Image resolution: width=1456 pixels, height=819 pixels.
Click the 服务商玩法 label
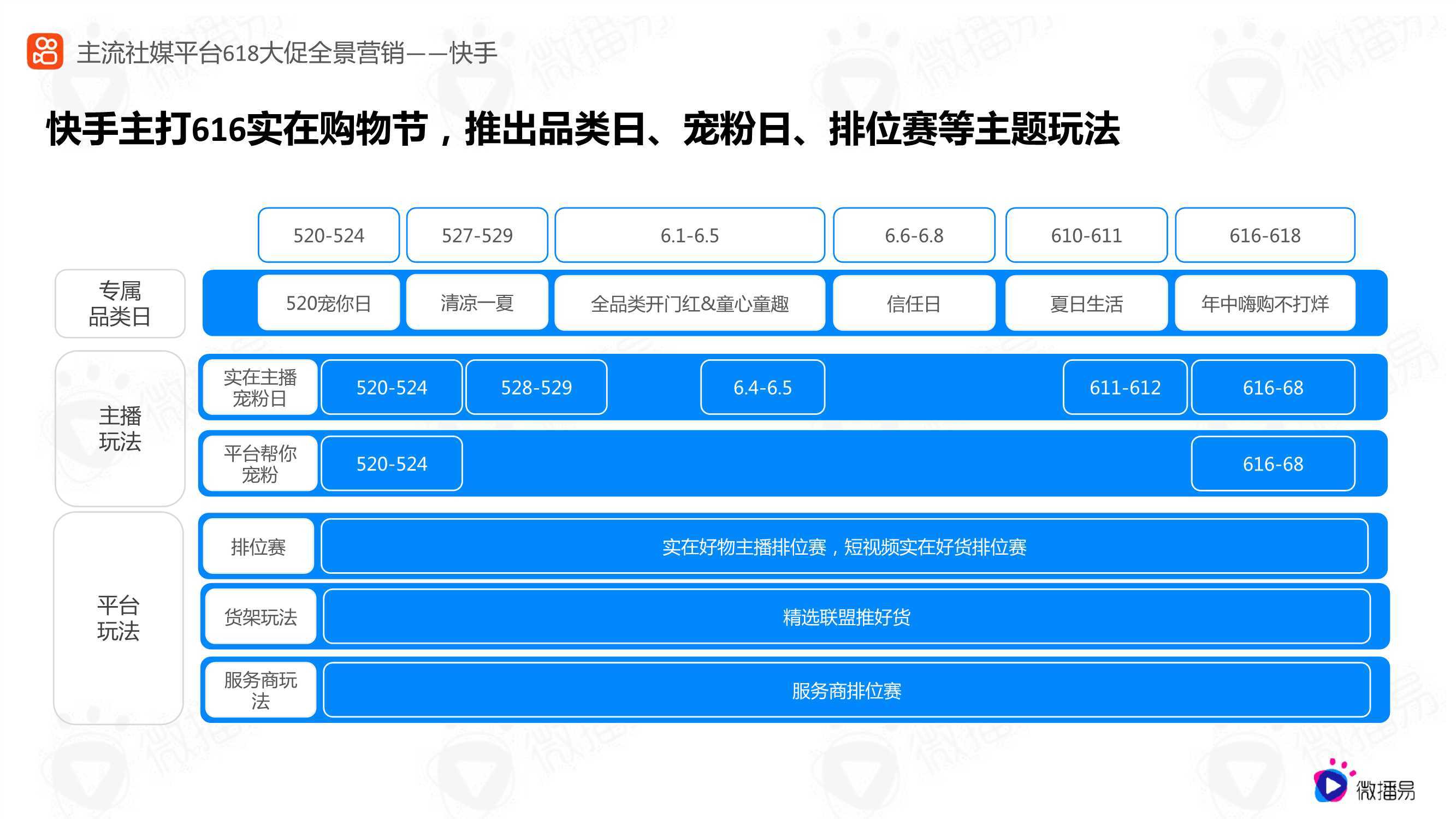261,690
